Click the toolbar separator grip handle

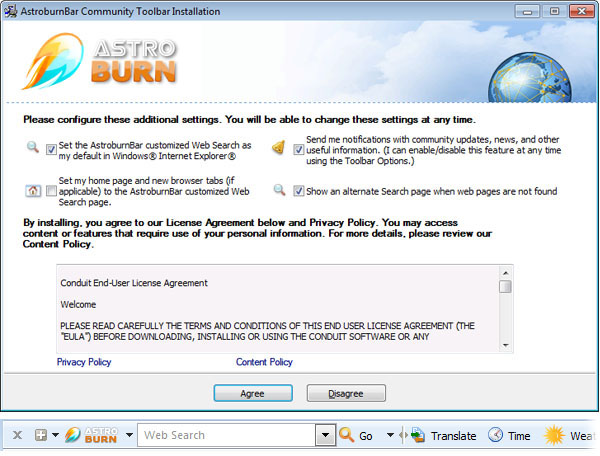click(403, 435)
